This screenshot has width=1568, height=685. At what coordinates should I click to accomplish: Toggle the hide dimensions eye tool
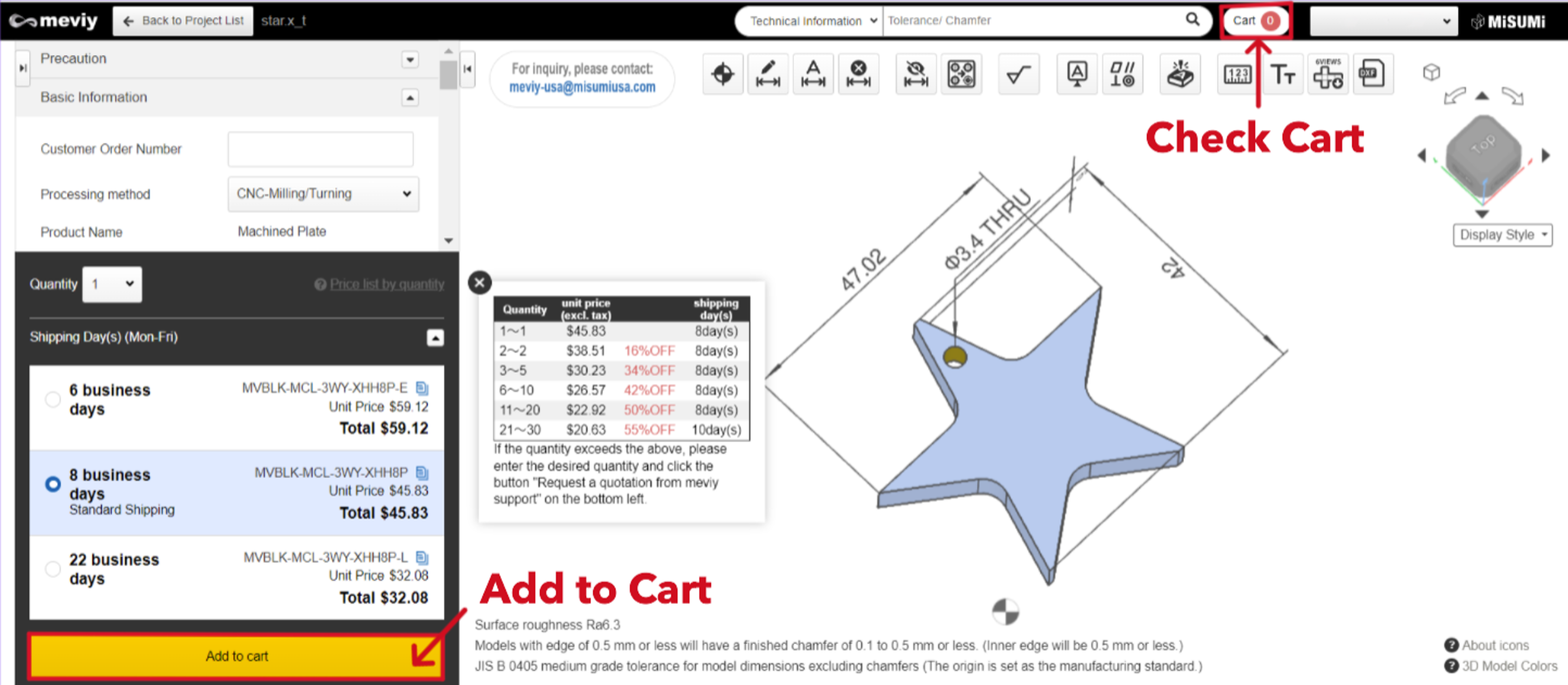click(x=915, y=74)
